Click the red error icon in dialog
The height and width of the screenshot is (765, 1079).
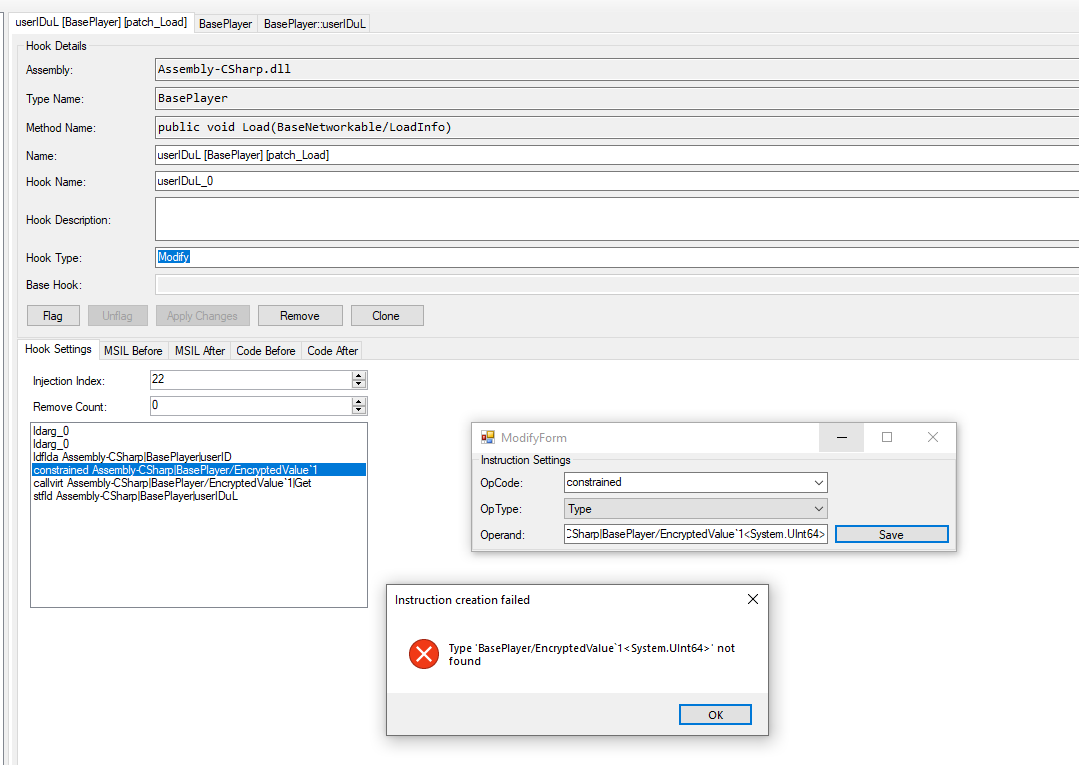pos(424,655)
